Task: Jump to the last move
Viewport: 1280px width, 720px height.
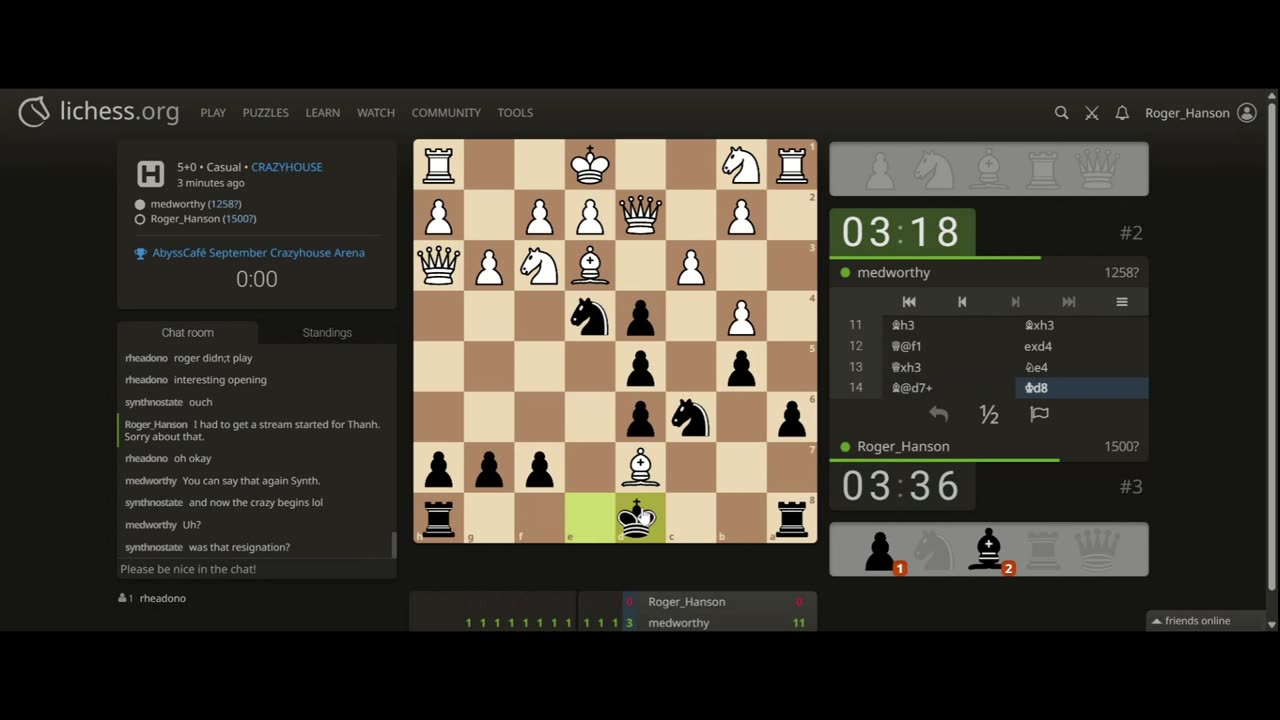Action: click(1068, 302)
